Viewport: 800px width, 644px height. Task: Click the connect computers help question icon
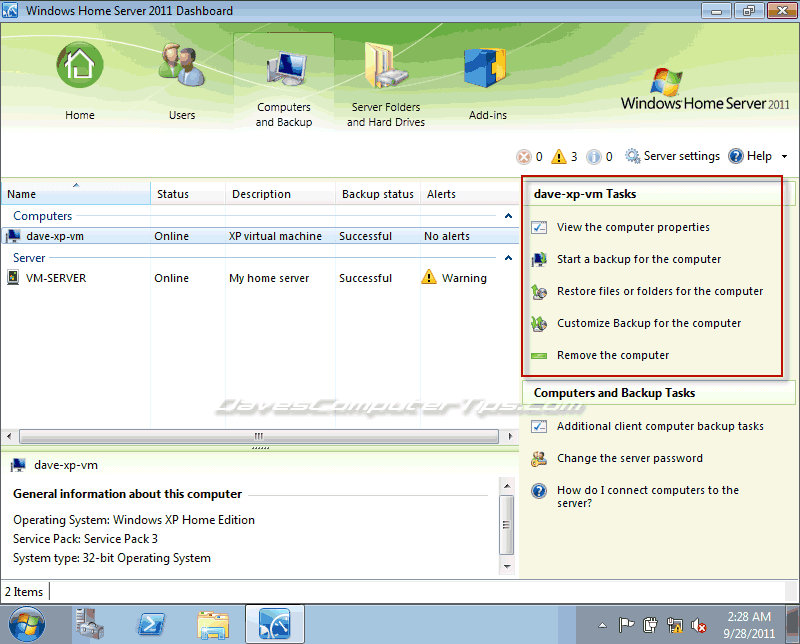pyautogui.click(x=539, y=491)
